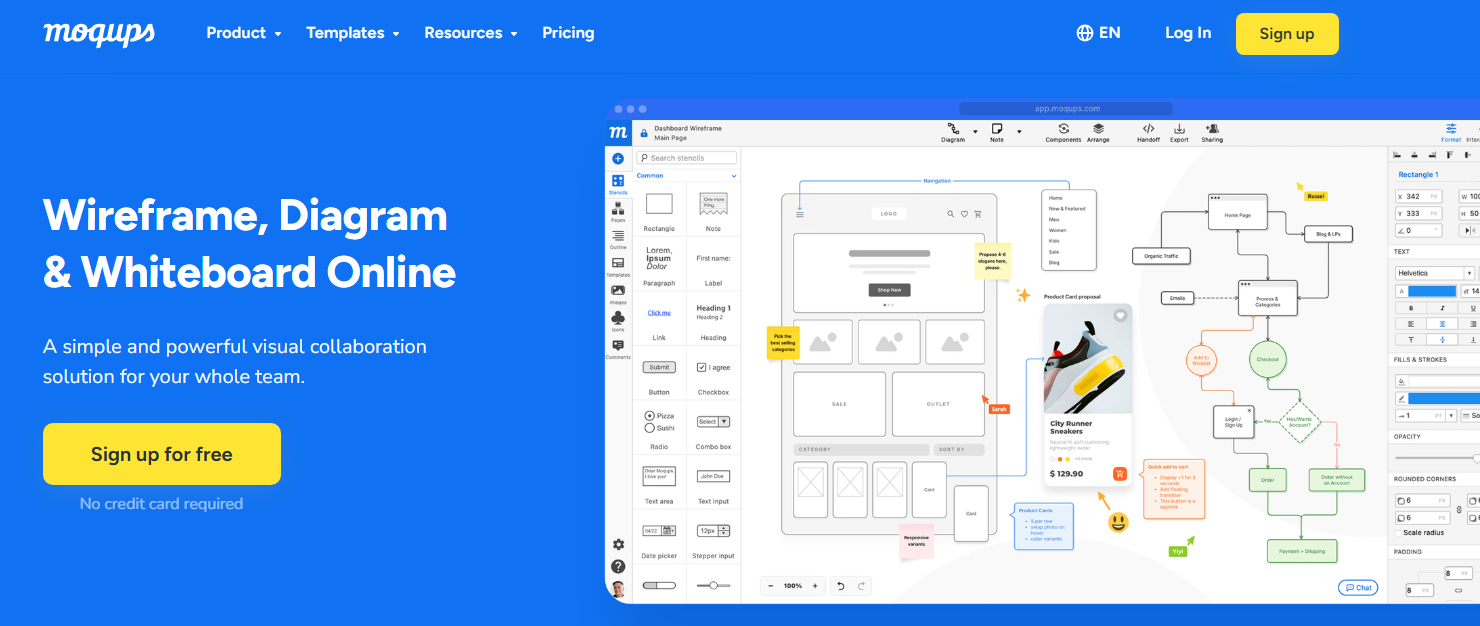Open the settings gear in app sidebar
The image size is (1480, 626).
tap(618, 545)
